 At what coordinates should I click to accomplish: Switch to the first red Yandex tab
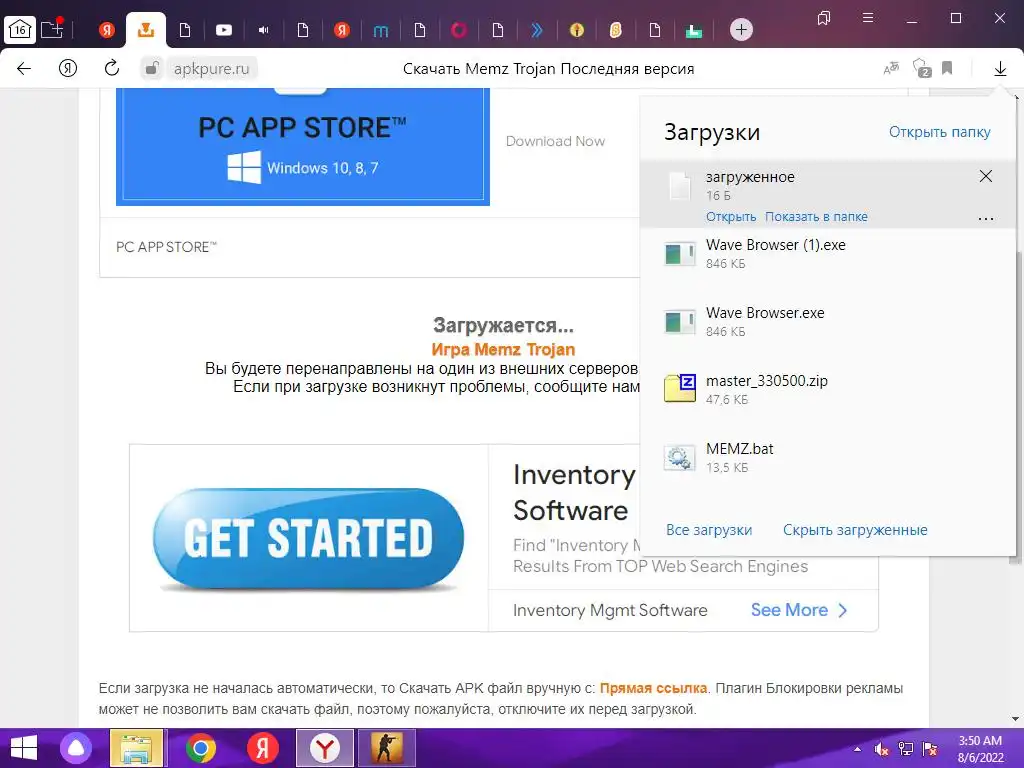(x=106, y=30)
